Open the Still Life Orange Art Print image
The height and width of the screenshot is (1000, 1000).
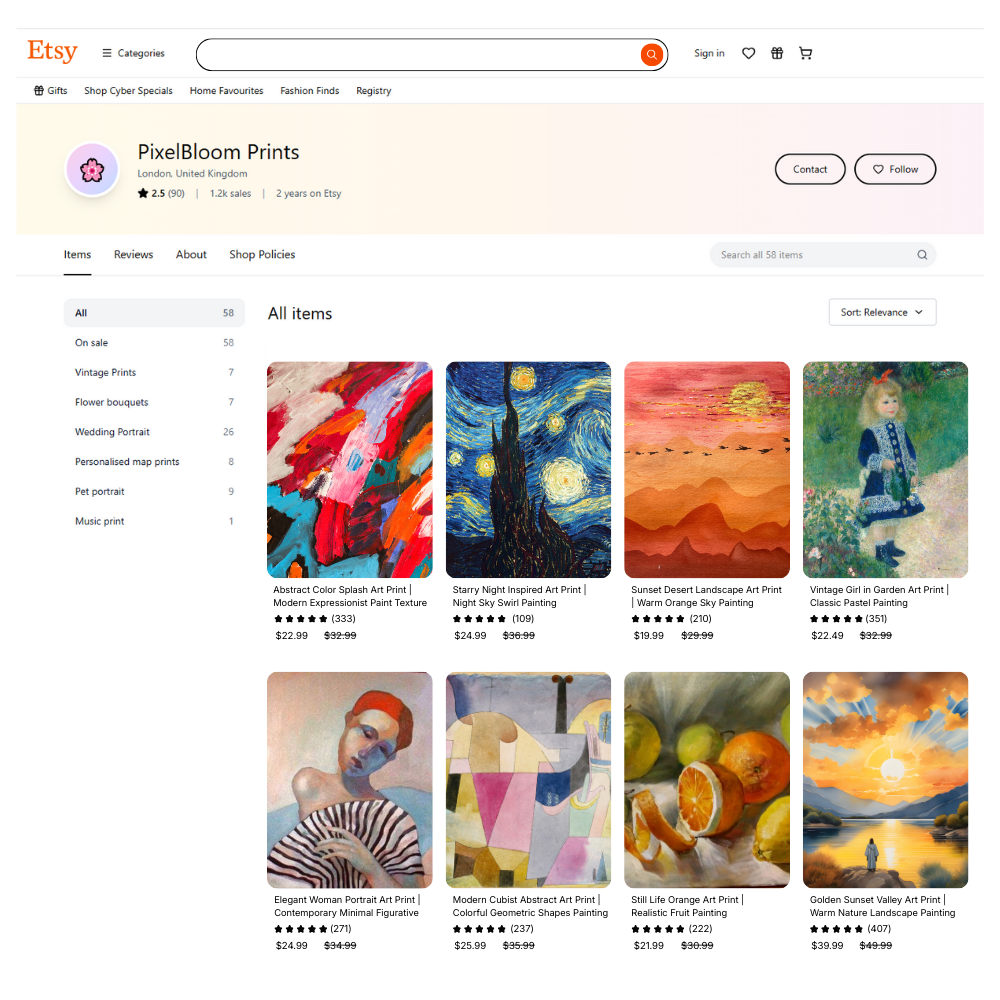707,779
